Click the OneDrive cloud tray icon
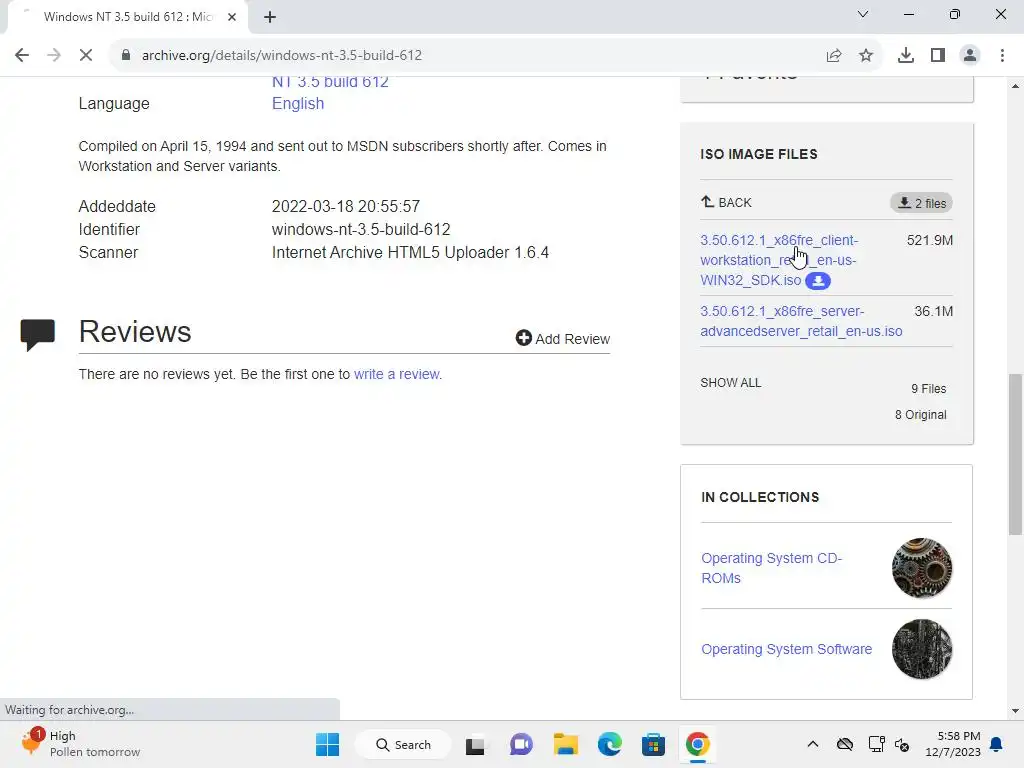Image resolution: width=1024 pixels, height=768 pixels. 844,744
